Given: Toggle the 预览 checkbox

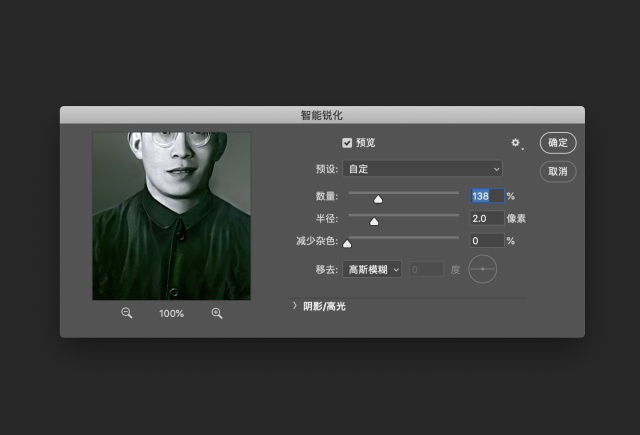Looking at the screenshot, I should pos(347,143).
